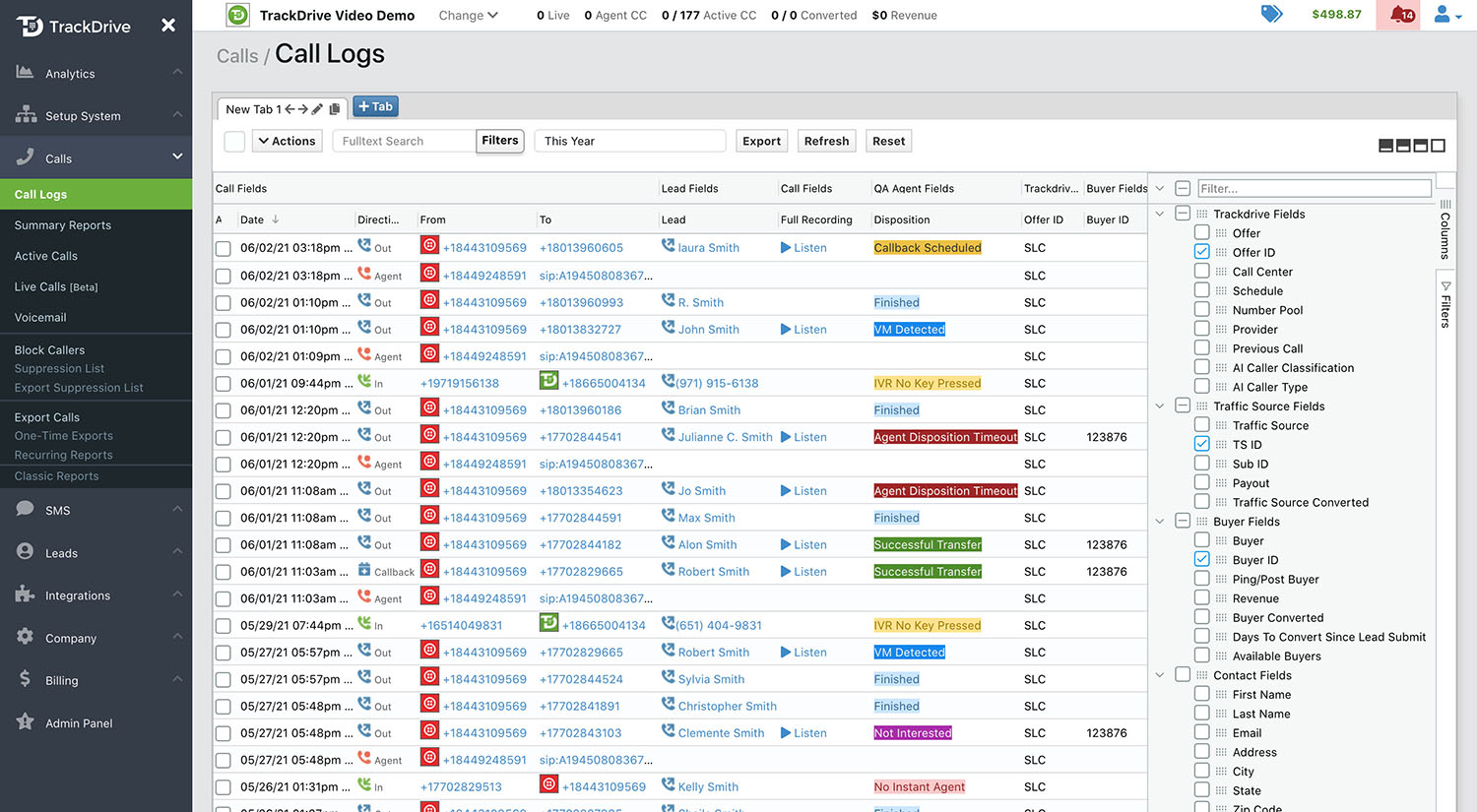The width and height of the screenshot is (1477, 812).
Task: Open the Change company dropdown
Action: [469, 15]
